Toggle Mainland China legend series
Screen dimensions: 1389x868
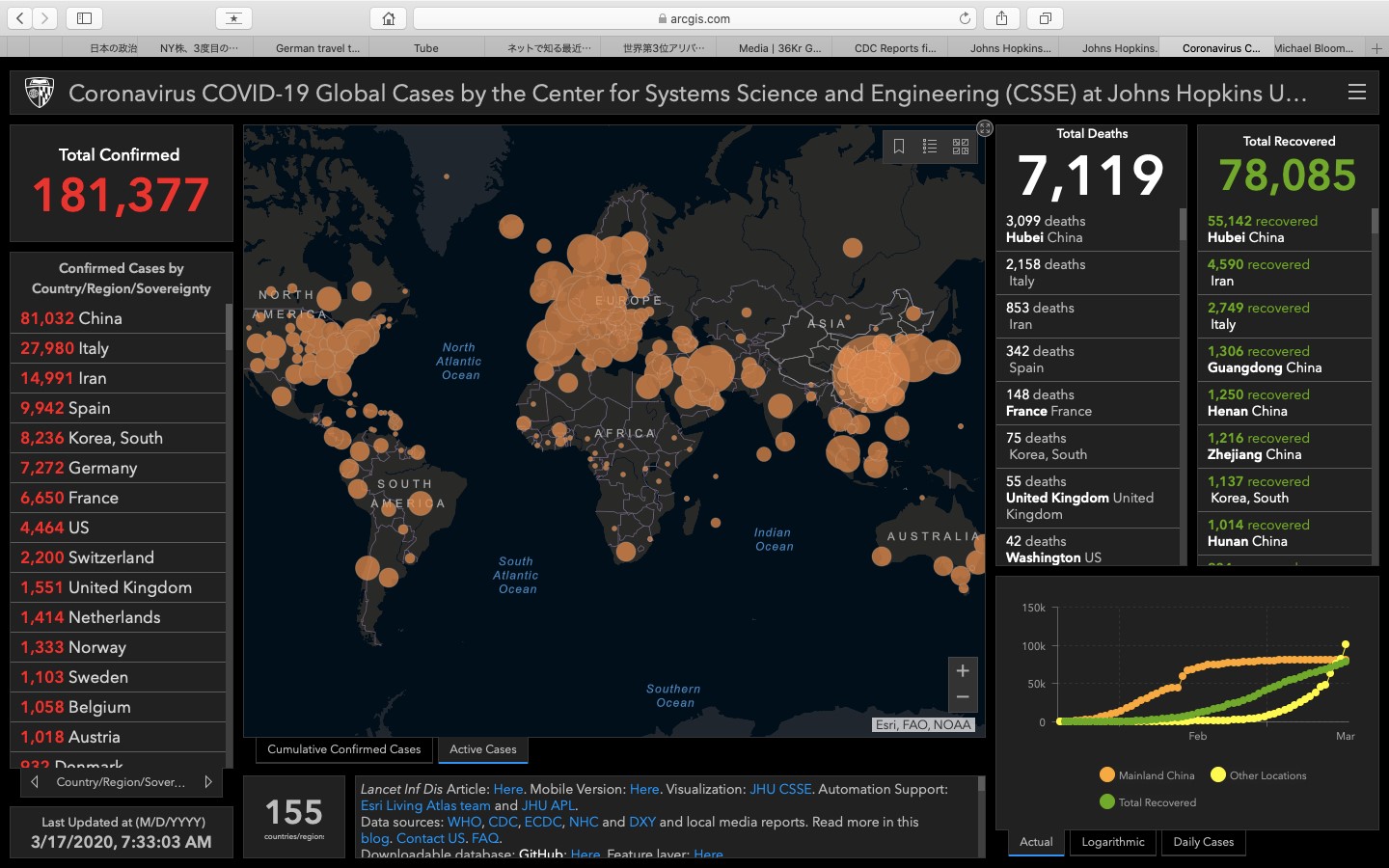click(x=1147, y=775)
